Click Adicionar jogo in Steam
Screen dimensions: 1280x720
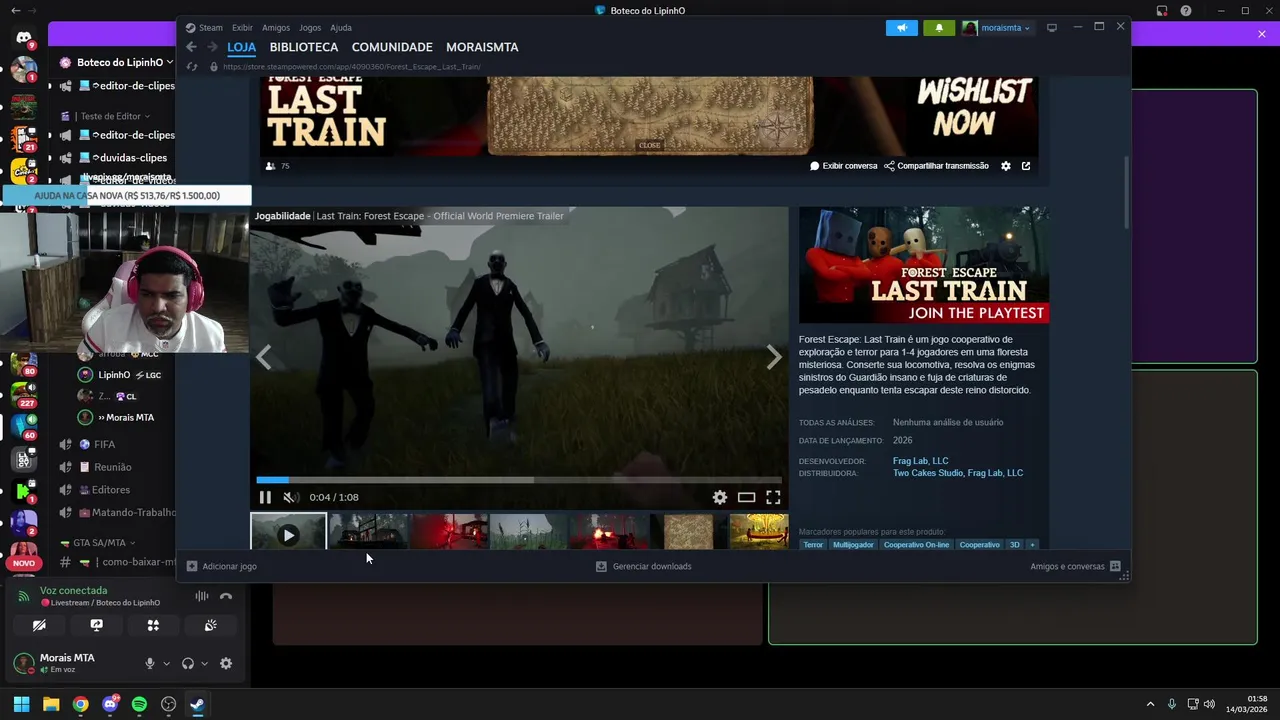(x=222, y=566)
